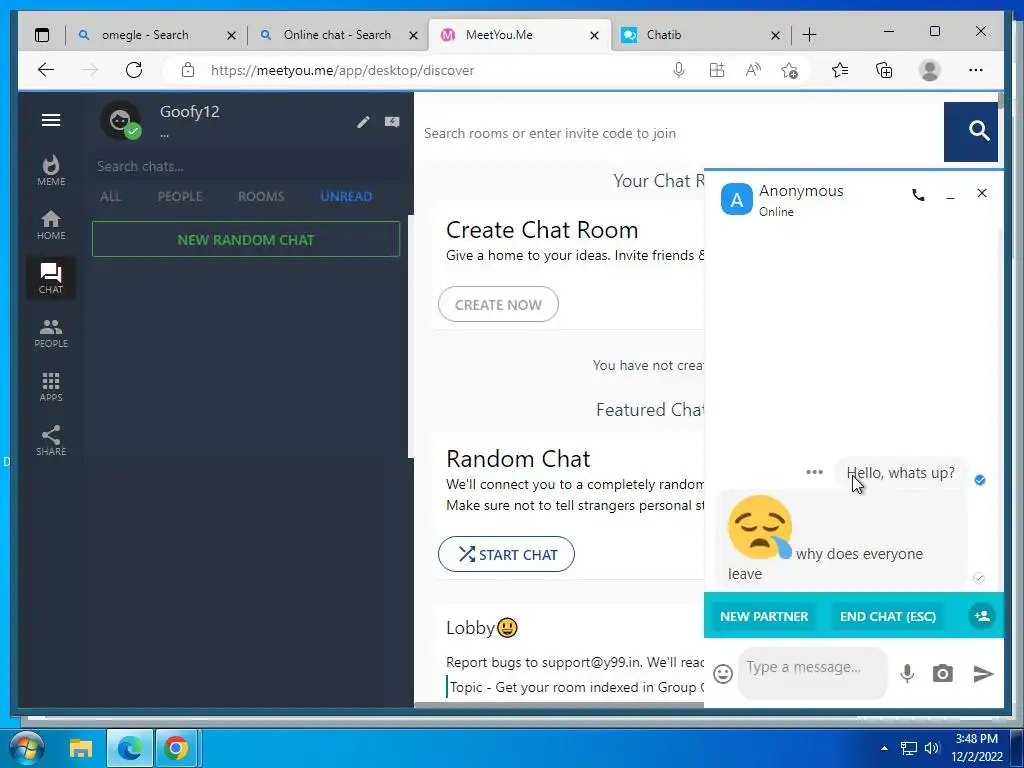1024x768 pixels.
Task: Click in the Type a message field
Action: pos(813,673)
